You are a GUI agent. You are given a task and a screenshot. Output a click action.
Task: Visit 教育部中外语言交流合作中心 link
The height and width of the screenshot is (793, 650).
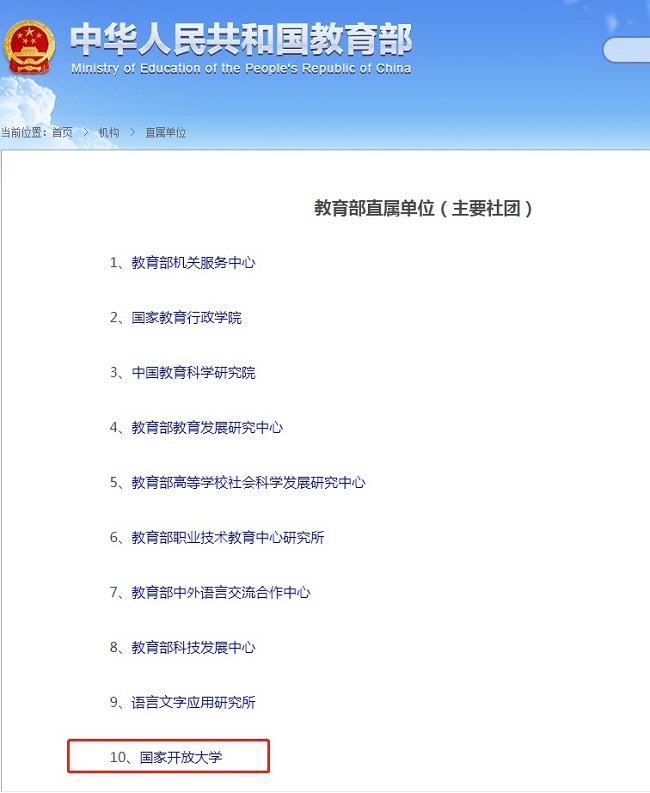pyautogui.click(x=221, y=593)
